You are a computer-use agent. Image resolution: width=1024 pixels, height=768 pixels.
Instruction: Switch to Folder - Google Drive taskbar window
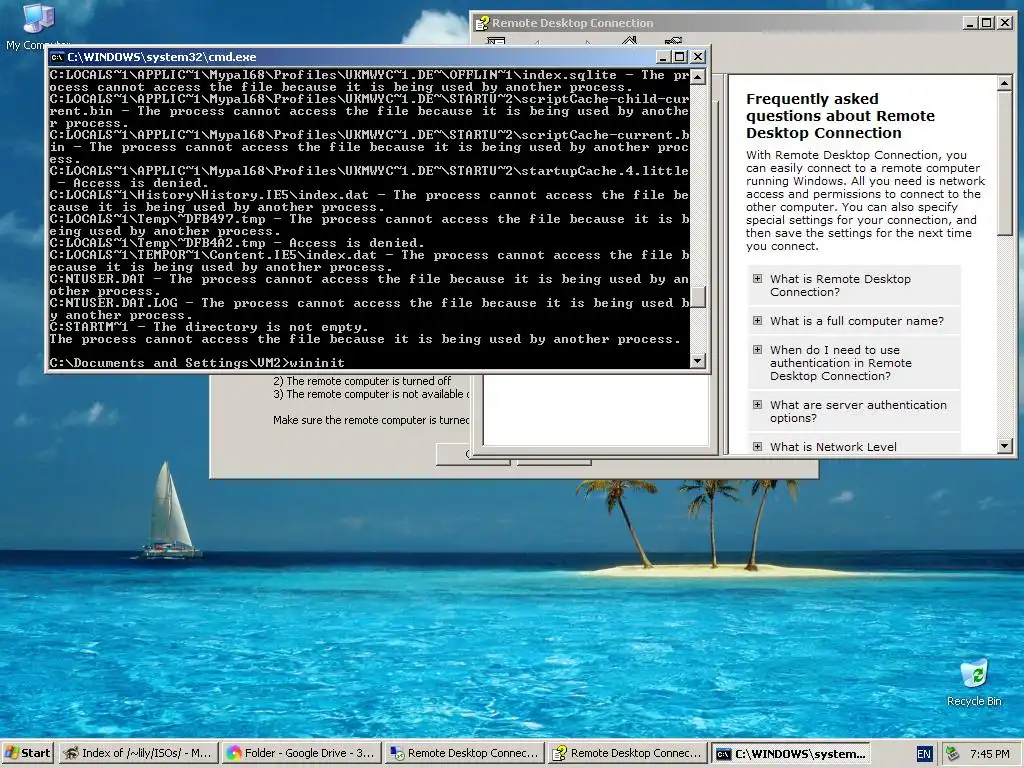pyautogui.click(x=300, y=753)
